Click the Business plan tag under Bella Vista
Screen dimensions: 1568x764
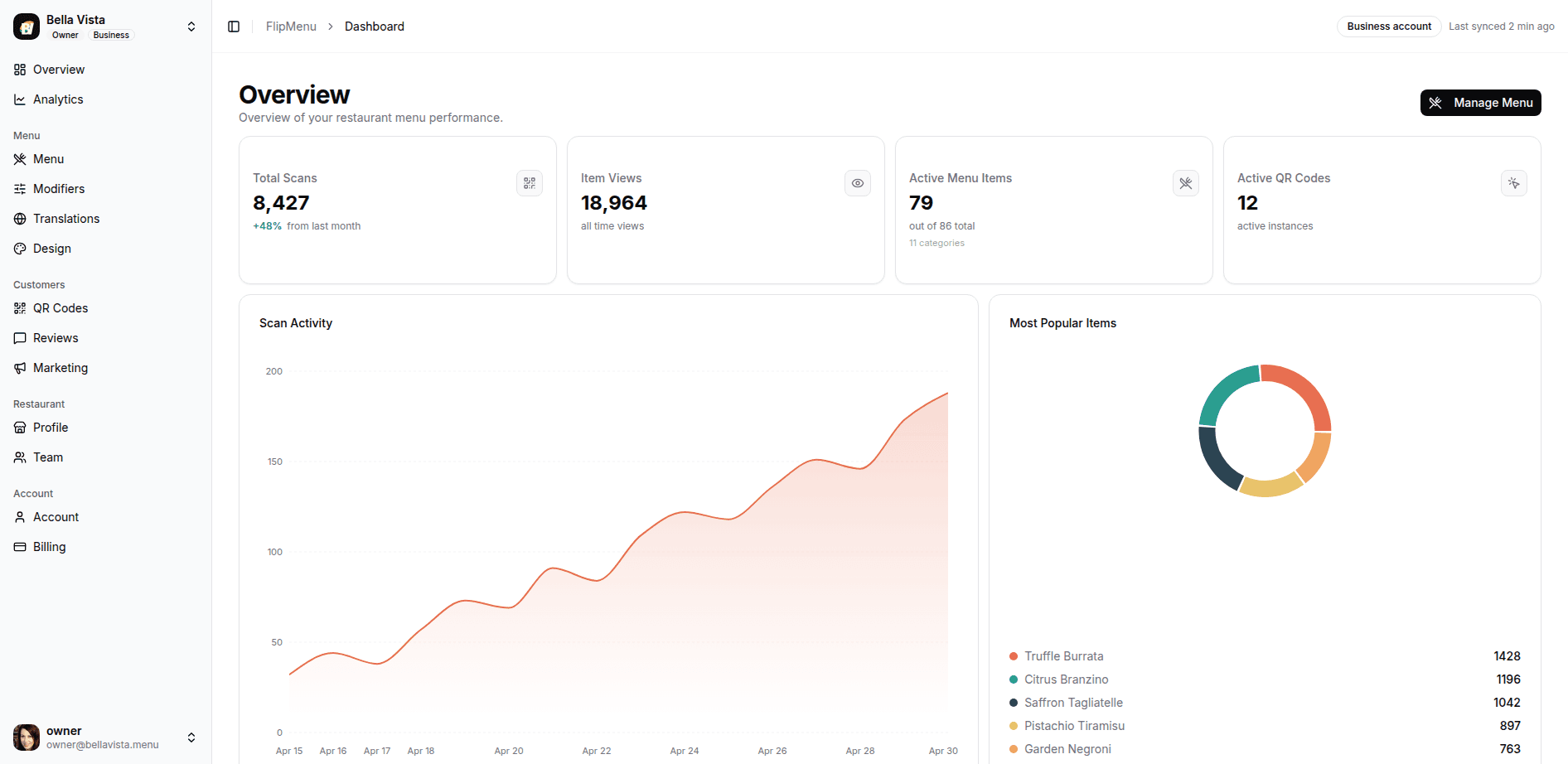pyautogui.click(x=111, y=35)
